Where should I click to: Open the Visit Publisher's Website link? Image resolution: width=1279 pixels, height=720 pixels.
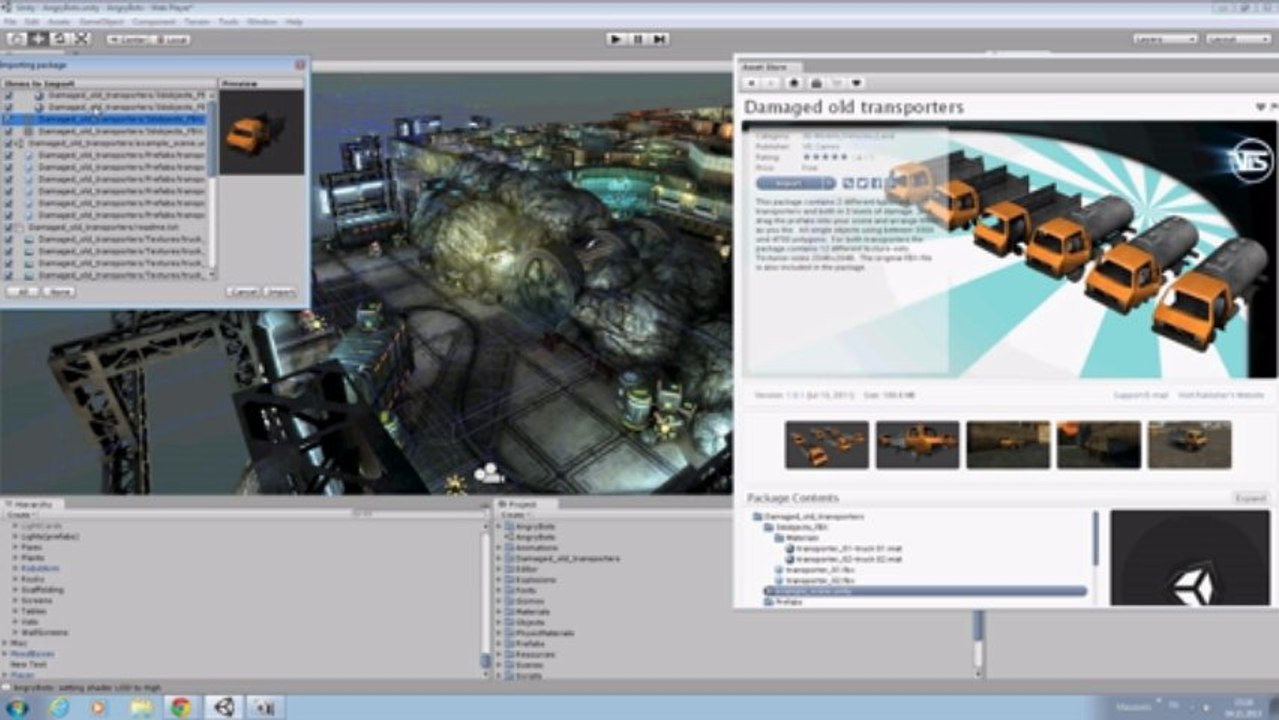coord(1222,396)
